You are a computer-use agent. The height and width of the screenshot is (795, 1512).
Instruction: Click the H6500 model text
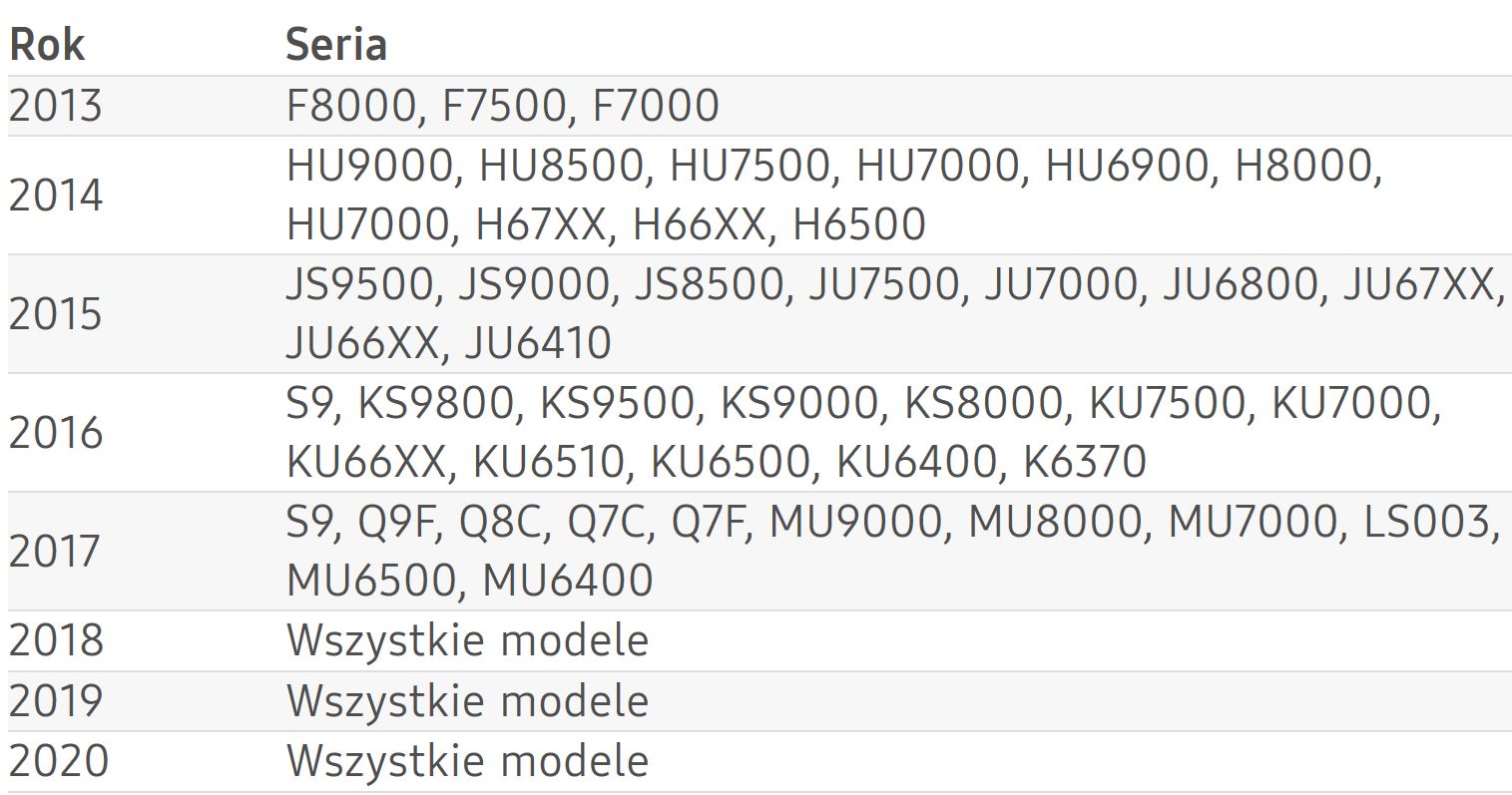pos(859,225)
